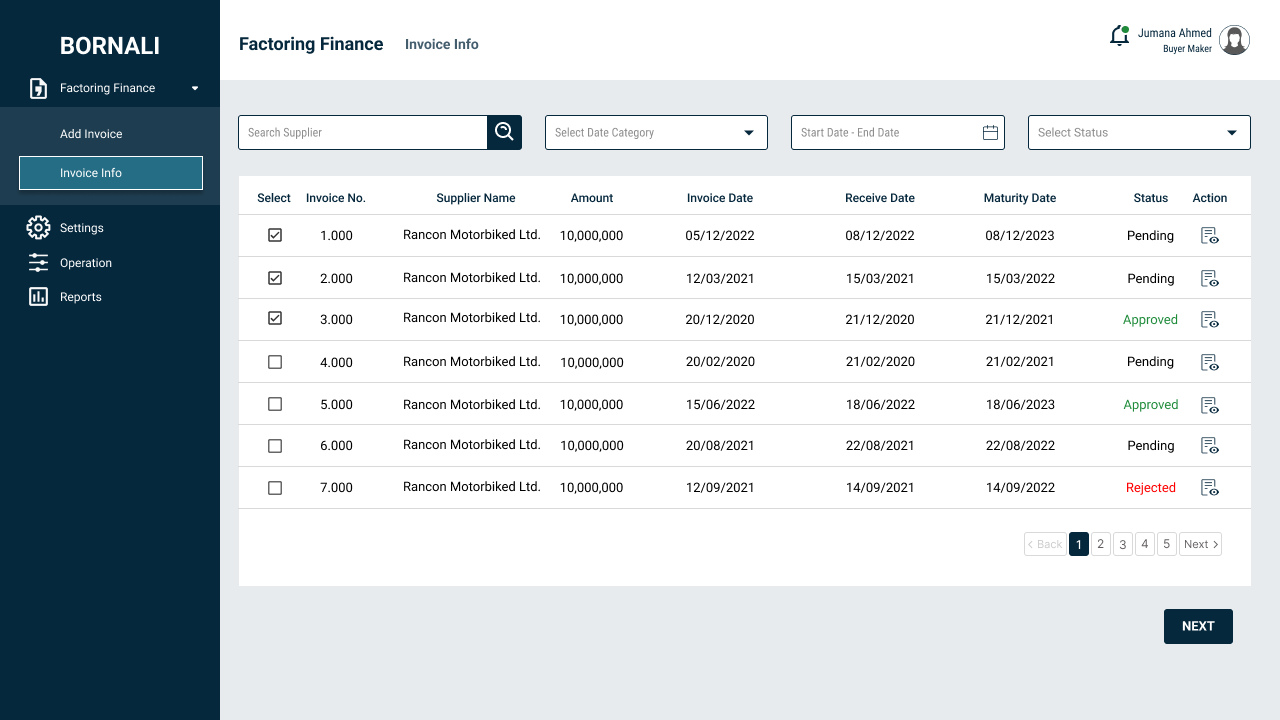Click the Factoring Finance document icon
The width and height of the screenshot is (1280, 720).
(x=38, y=88)
